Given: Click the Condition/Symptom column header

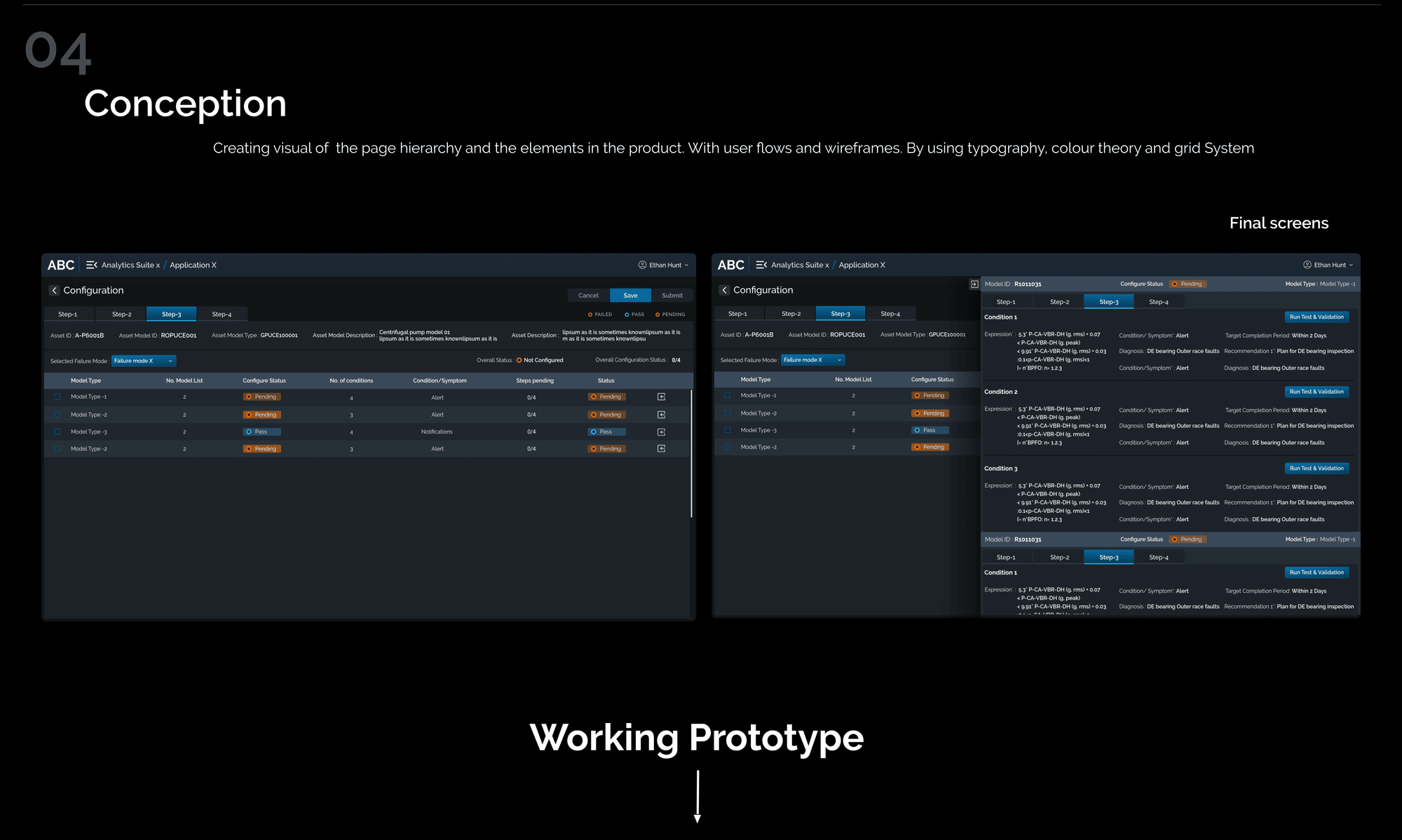Looking at the screenshot, I should [440, 380].
